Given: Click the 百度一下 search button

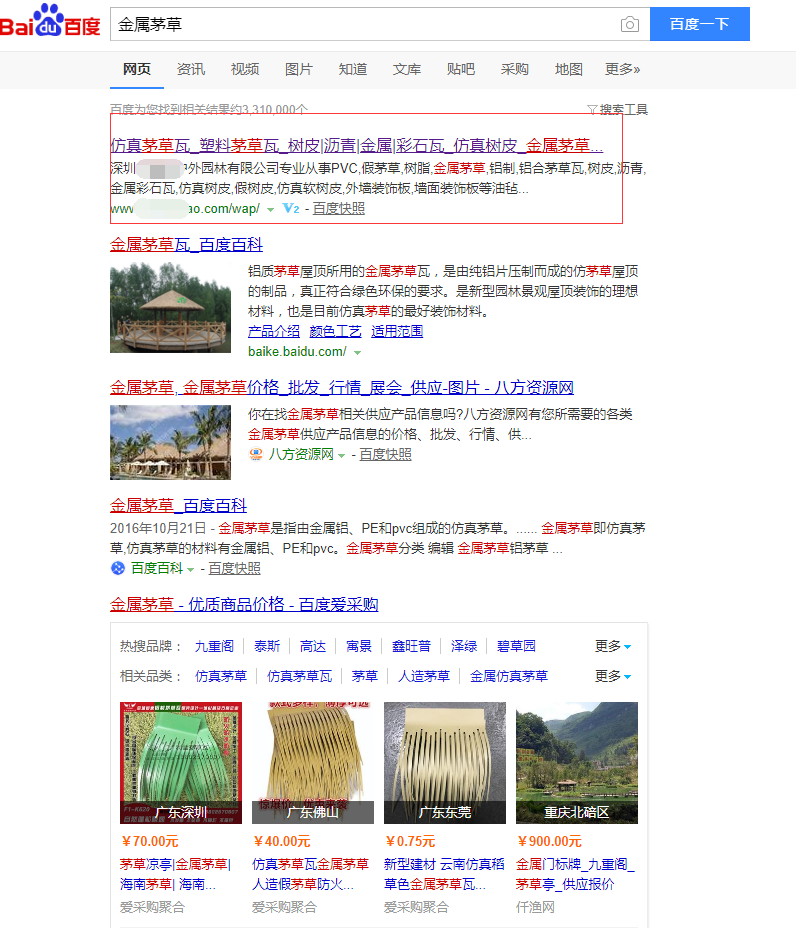Looking at the screenshot, I should click(700, 24).
